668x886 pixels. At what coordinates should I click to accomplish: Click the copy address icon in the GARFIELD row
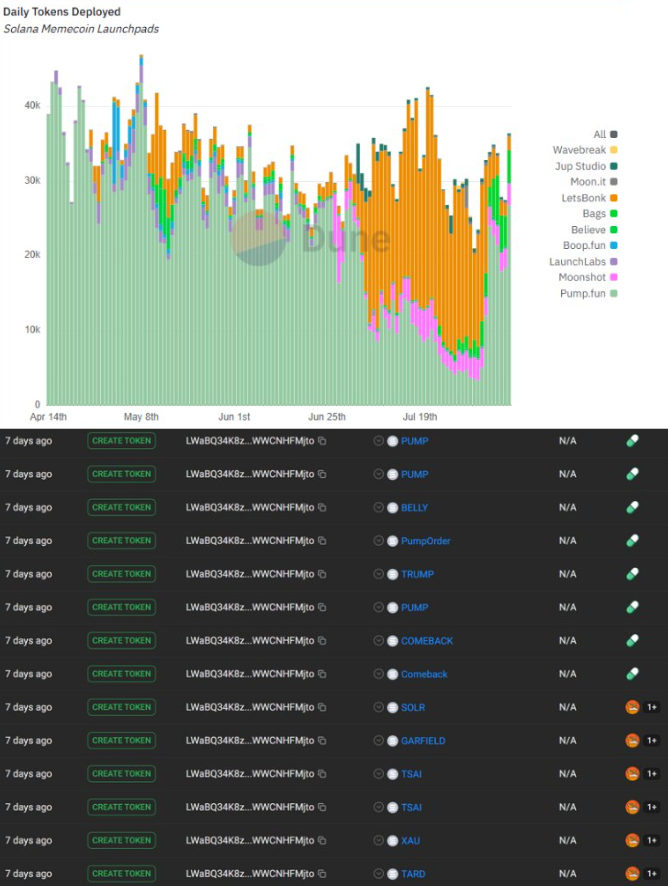tap(322, 741)
